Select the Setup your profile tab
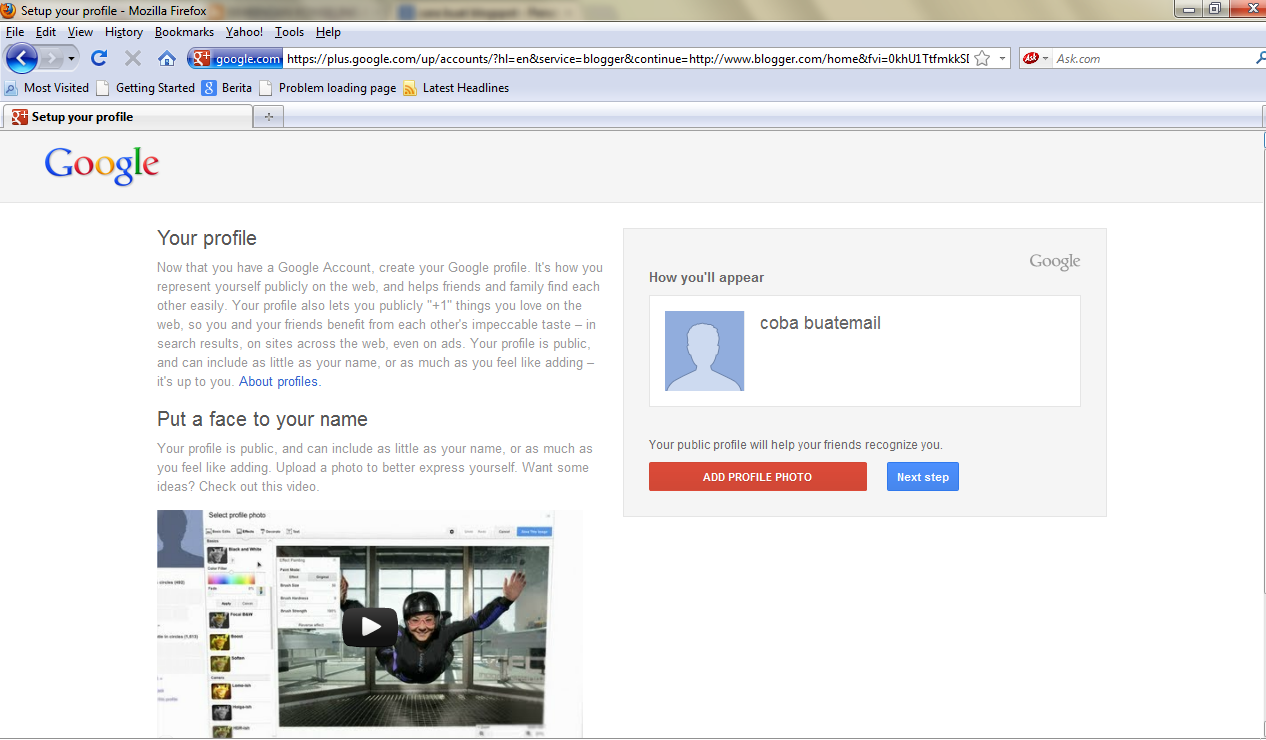The height and width of the screenshot is (740, 1266). point(127,117)
